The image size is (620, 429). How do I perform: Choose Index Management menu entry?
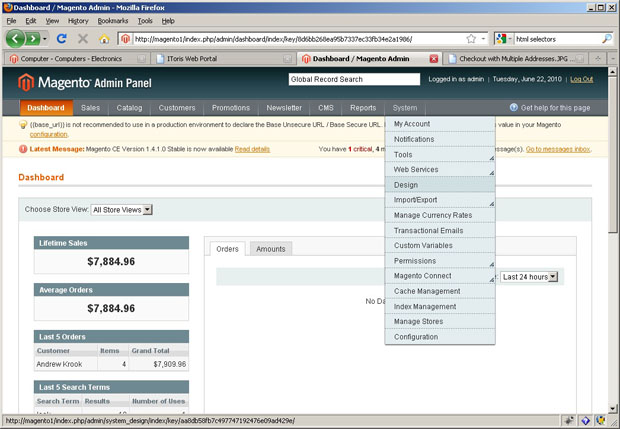(440, 306)
